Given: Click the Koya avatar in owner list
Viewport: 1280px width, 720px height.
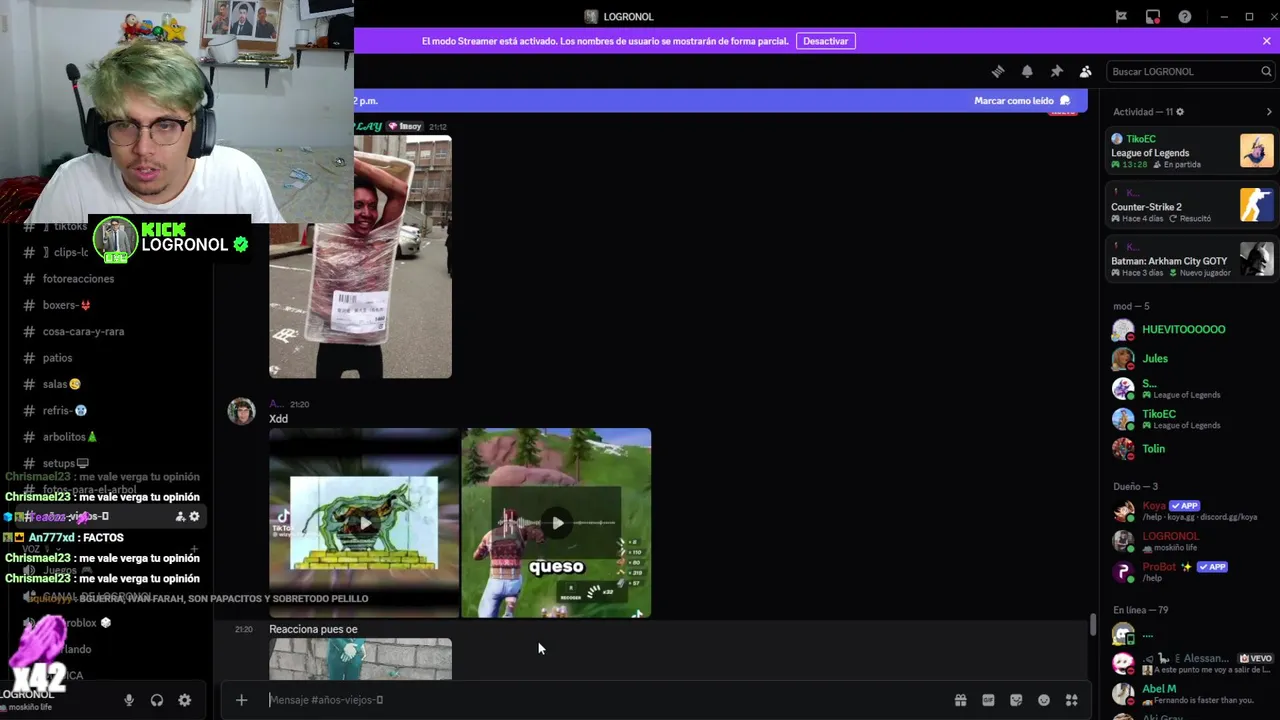Looking at the screenshot, I should pos(1123,511).
